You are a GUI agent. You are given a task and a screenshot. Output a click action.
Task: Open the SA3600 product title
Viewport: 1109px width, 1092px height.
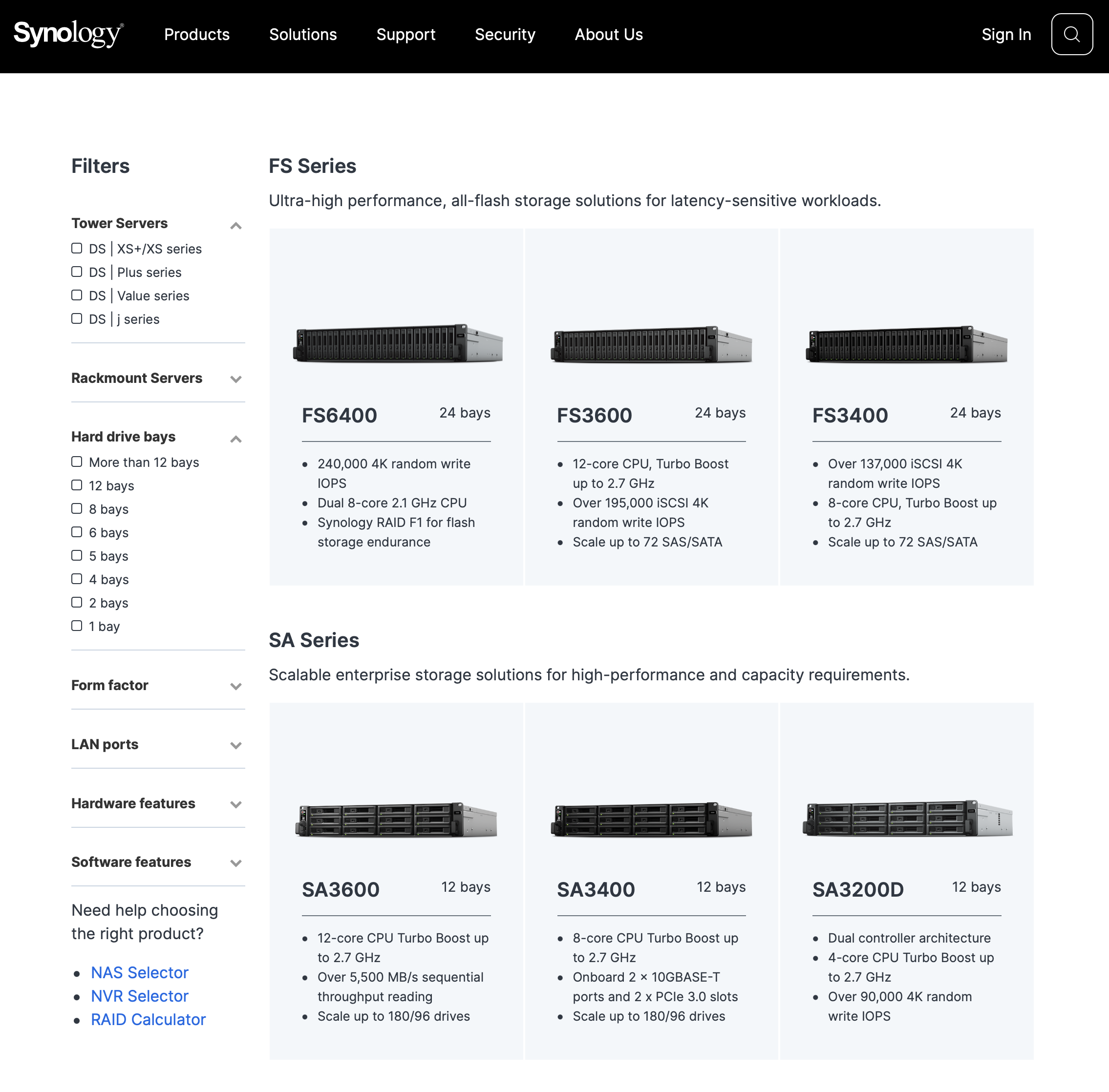tap(341, 889)
